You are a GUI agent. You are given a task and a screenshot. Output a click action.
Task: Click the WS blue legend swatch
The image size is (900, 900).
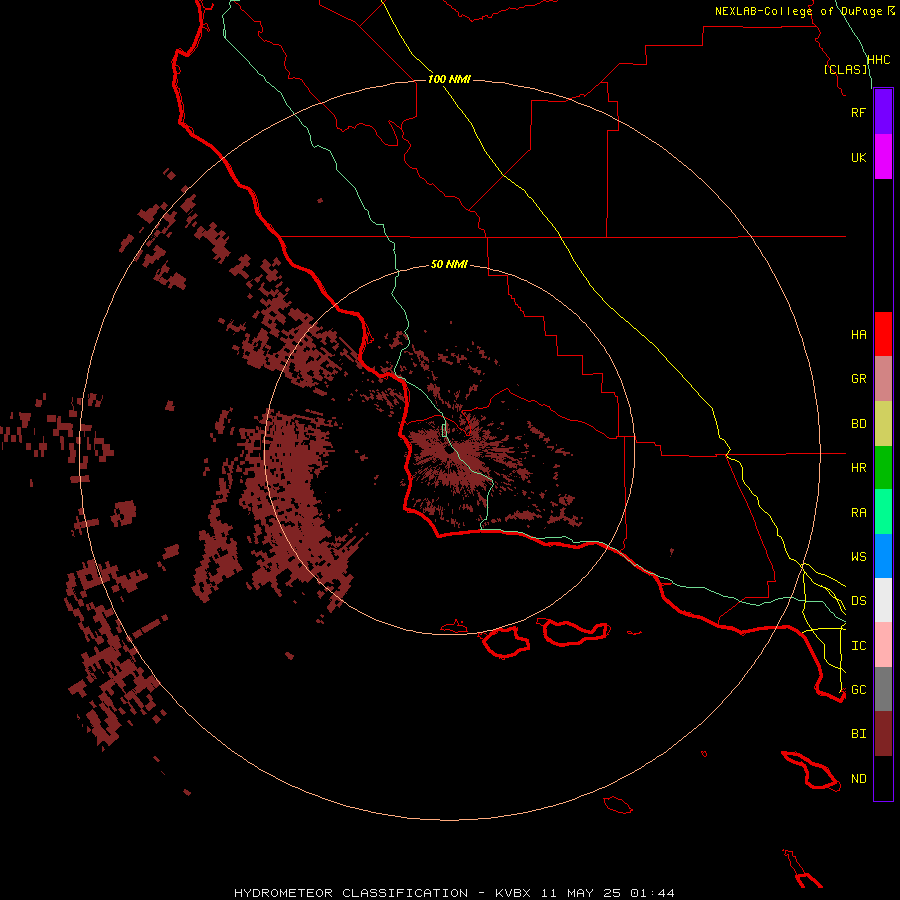[883, 556]
